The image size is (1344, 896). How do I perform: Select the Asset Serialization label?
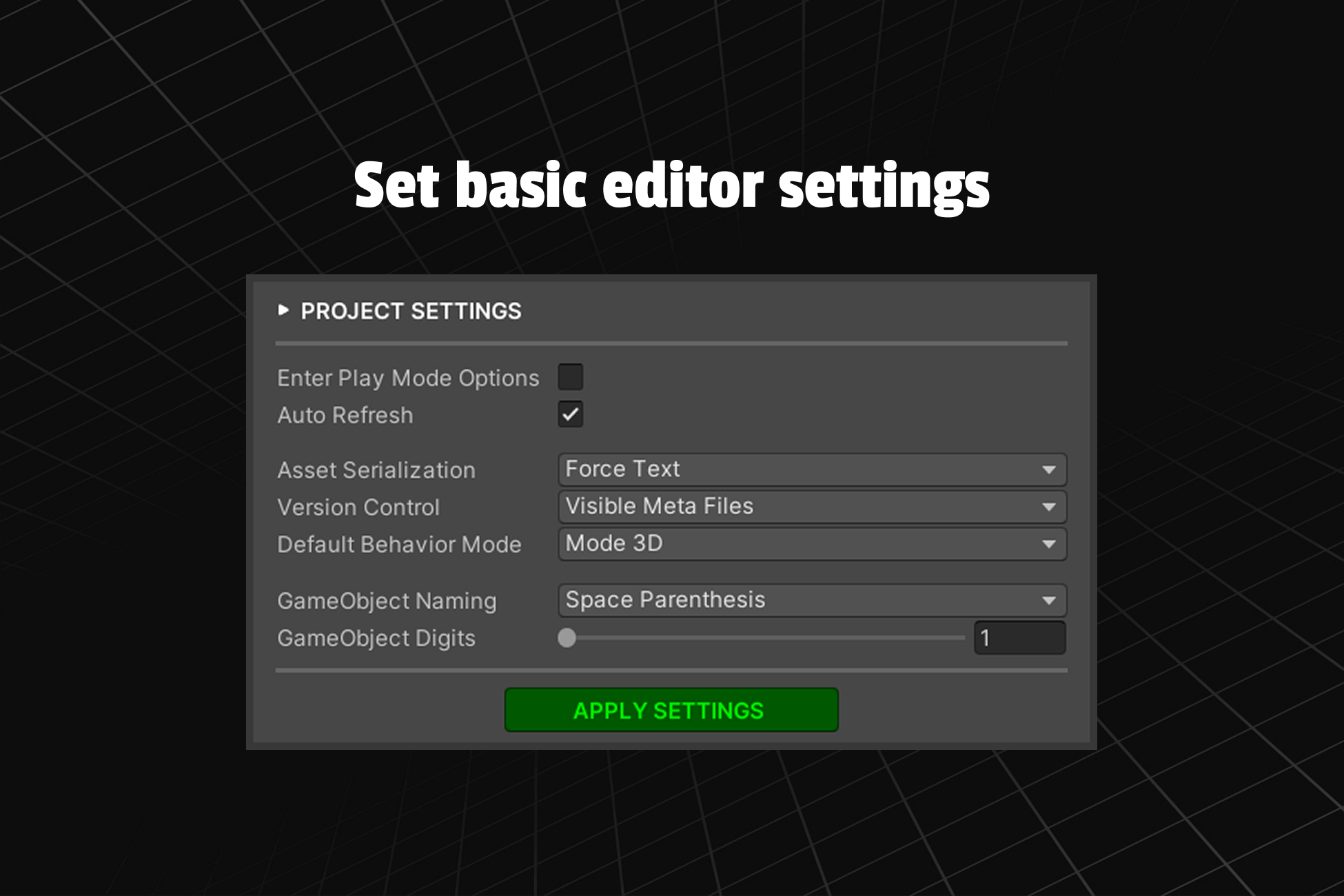tap(376, 471)
